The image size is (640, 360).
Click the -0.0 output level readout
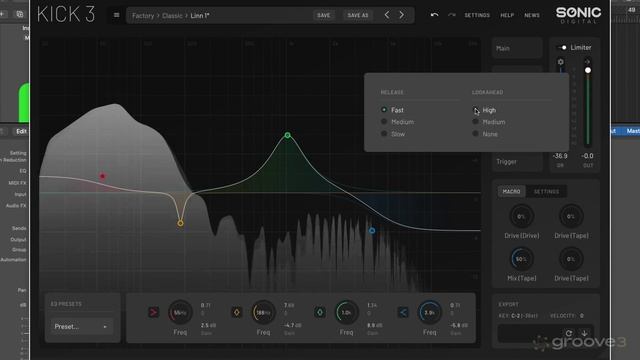(588, 156)
